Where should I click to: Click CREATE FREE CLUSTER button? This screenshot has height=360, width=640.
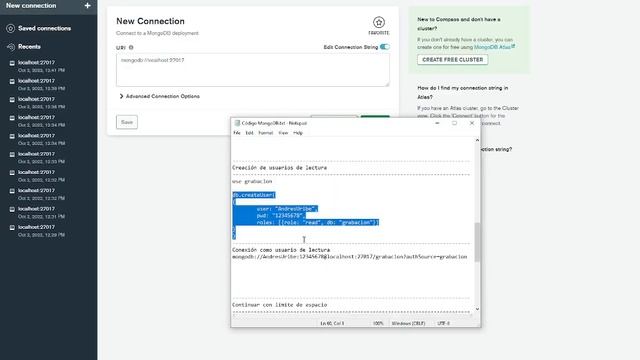[x=452, y=60]
